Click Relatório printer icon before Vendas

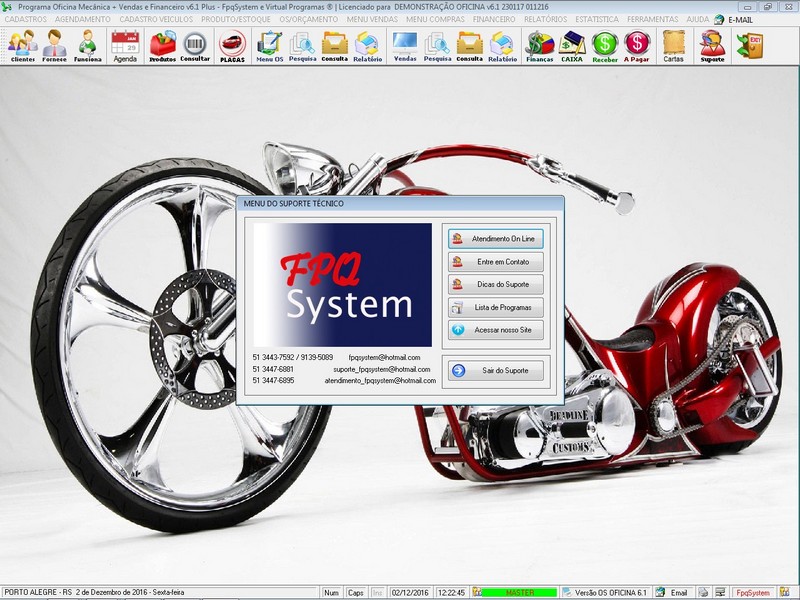(367, 46)
